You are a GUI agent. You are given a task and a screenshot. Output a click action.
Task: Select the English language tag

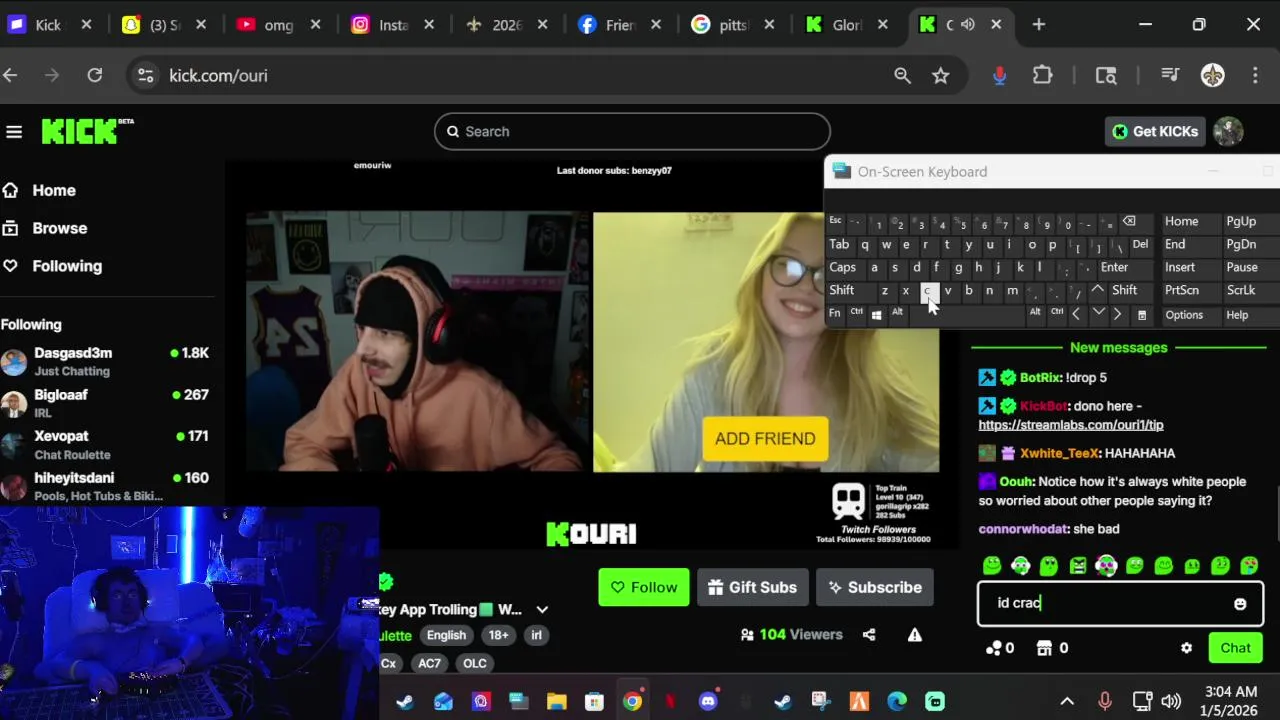(x=446, y=635)
